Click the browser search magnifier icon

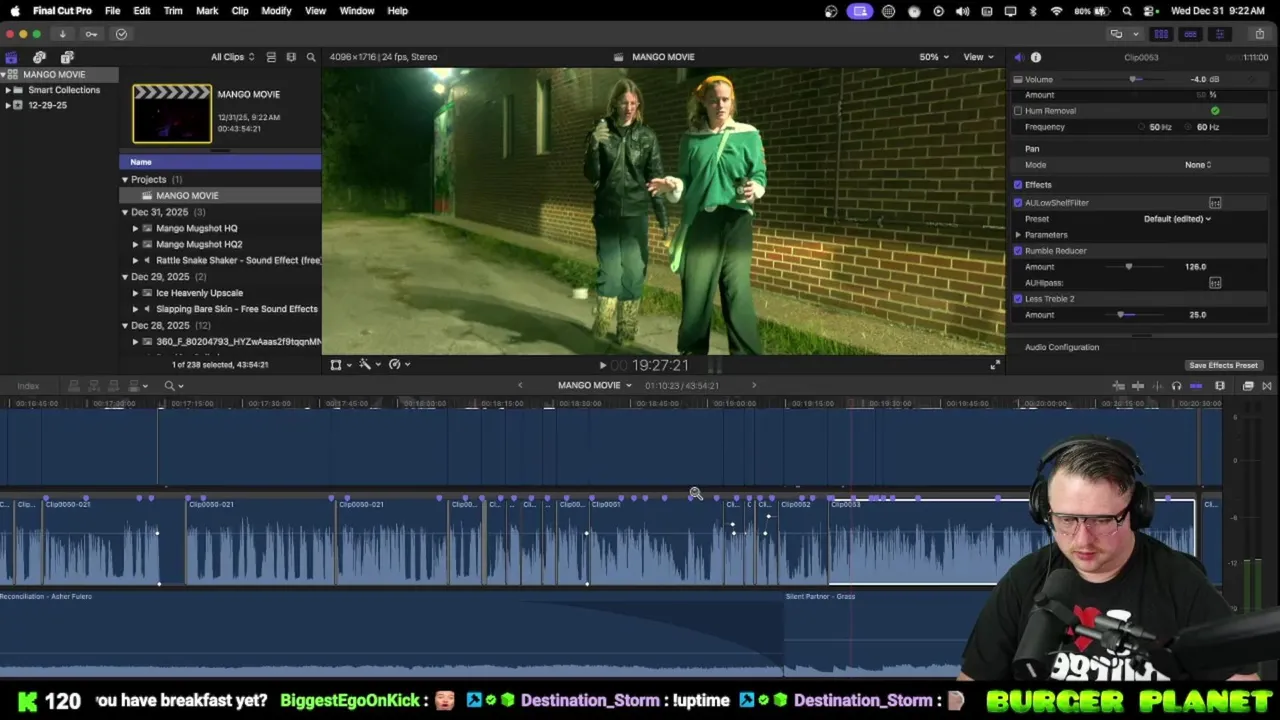[x=311, y=57]
